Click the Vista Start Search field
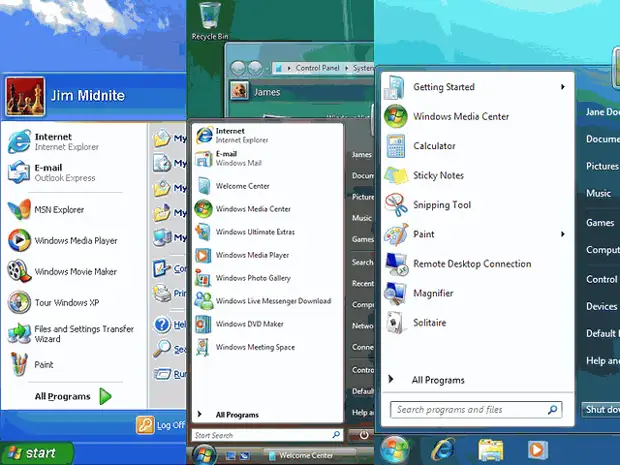 tap(258, 436)
